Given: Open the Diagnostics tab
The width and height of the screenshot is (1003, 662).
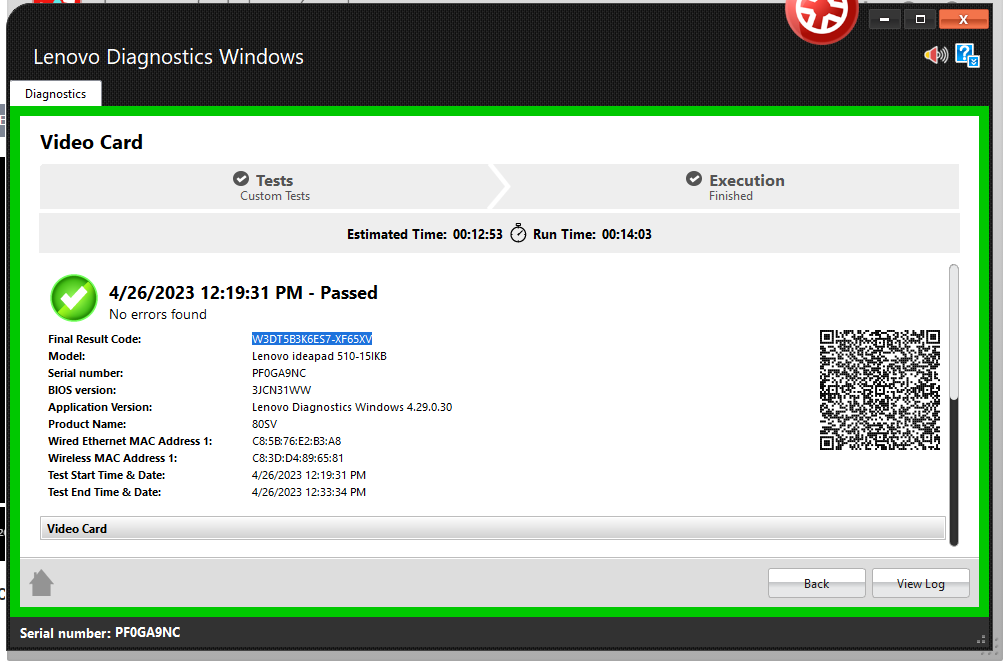Looking at the screenshot, I should coord(56,93).
